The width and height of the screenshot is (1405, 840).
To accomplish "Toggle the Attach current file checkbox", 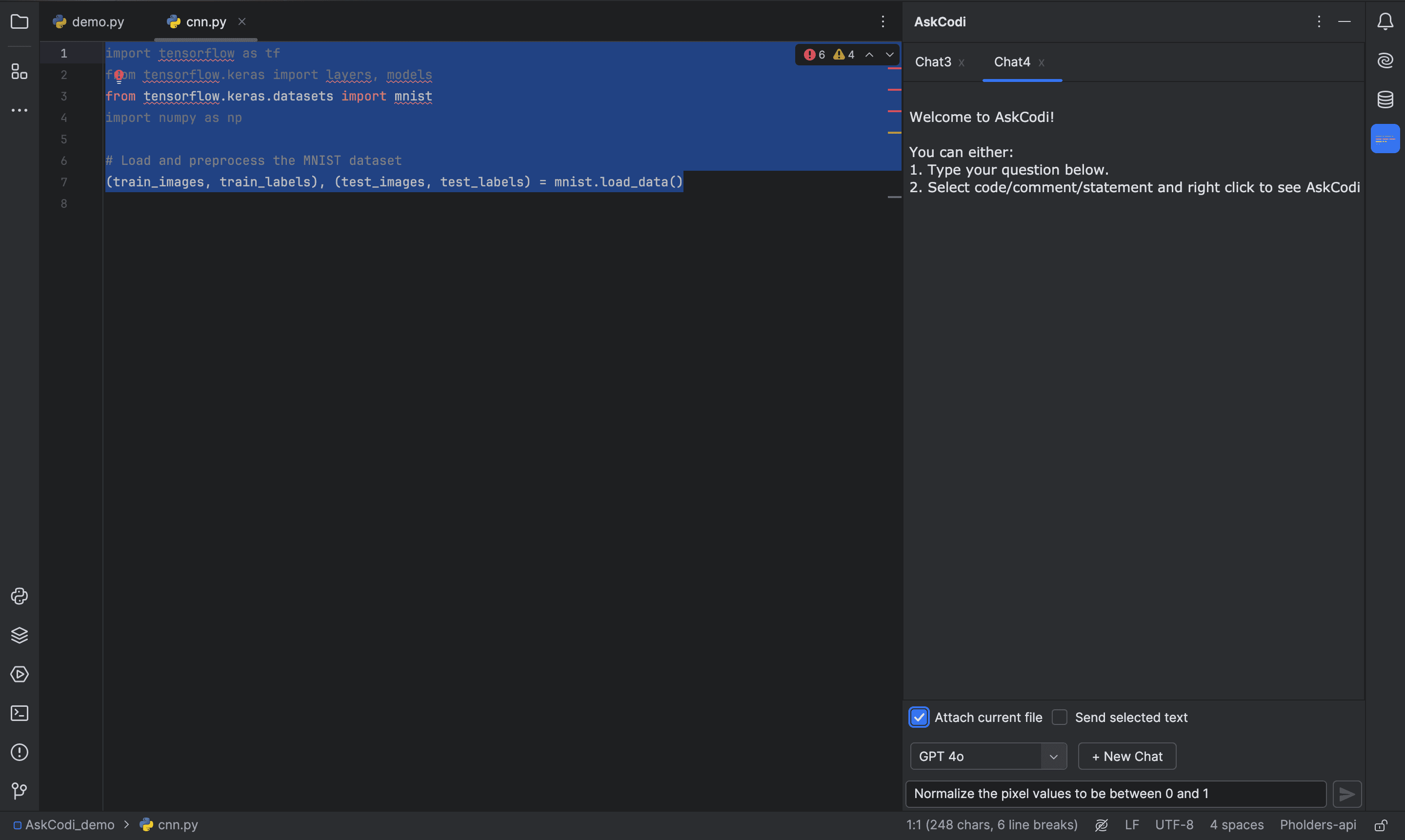I will pos(919,717).
